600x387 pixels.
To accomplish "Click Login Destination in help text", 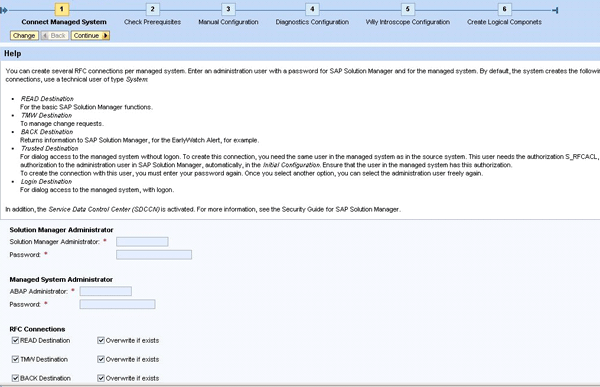I will pos(46,181).
